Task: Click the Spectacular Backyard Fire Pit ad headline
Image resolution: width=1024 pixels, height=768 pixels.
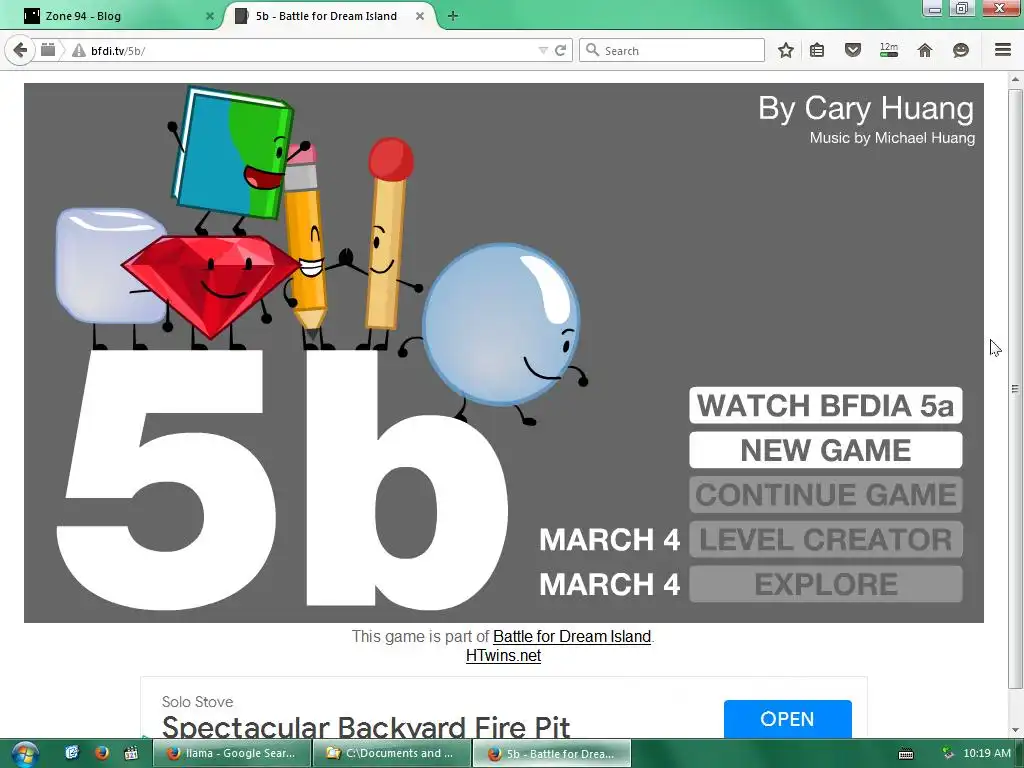Action: coord(366,727)
